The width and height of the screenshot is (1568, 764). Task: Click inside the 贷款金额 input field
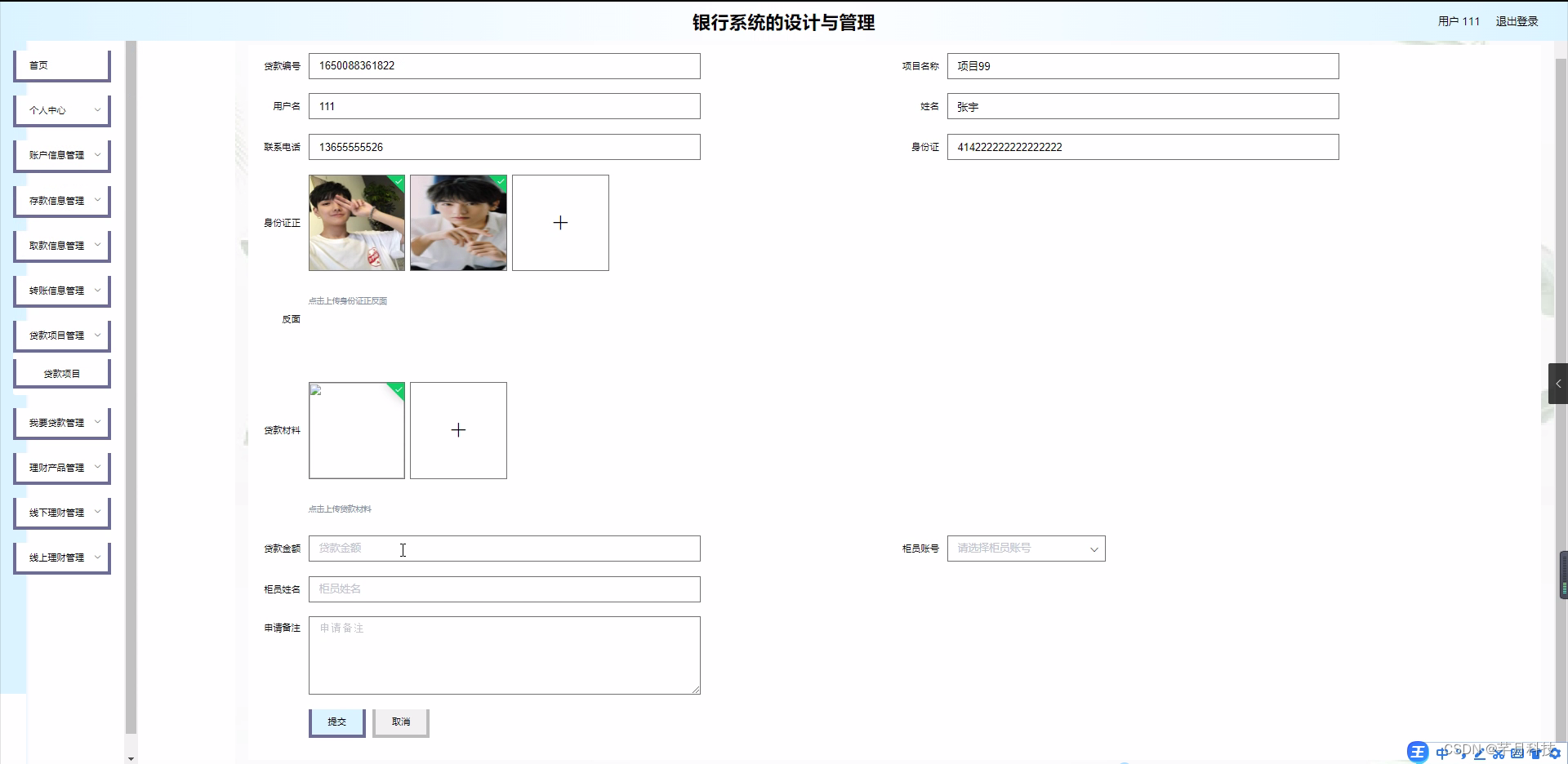(504, 549)
